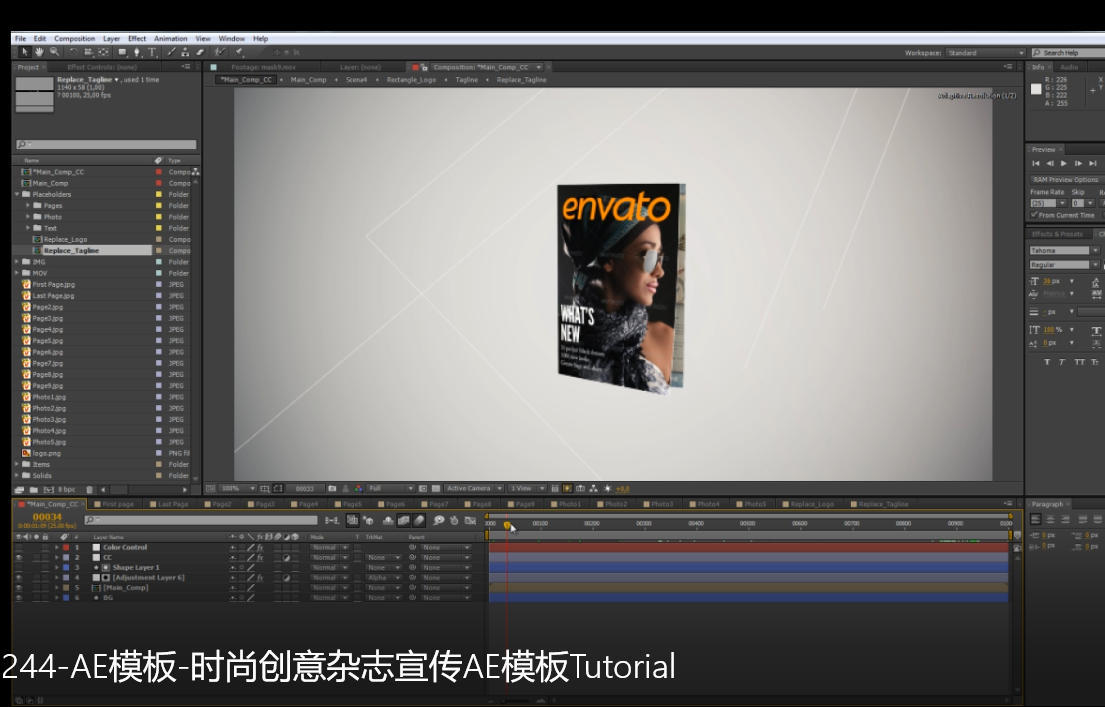Screen dimensions: 1105x707
Task: Toggle From Current Time checkbox
Action: [1035, 215]
